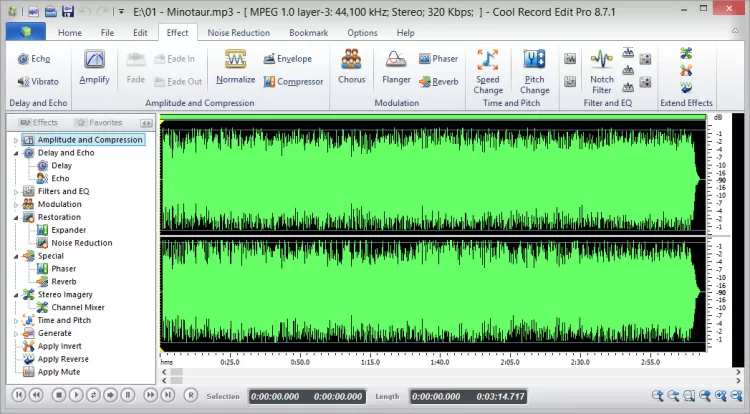Click the horizontal zoom in magnifier icon
This screenshot has width=750, height=414.
[658, 396]
